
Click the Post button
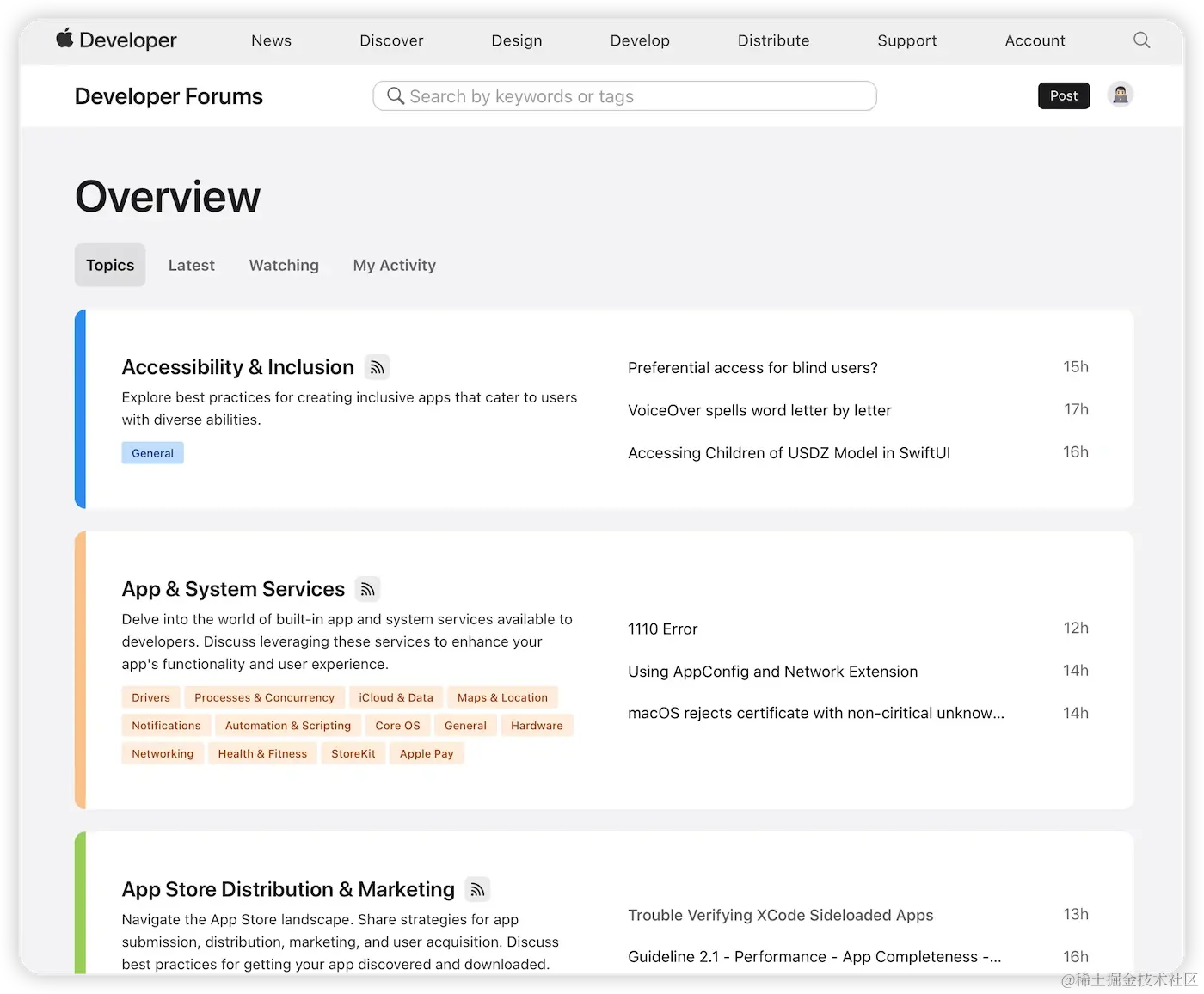[1064, 95]
